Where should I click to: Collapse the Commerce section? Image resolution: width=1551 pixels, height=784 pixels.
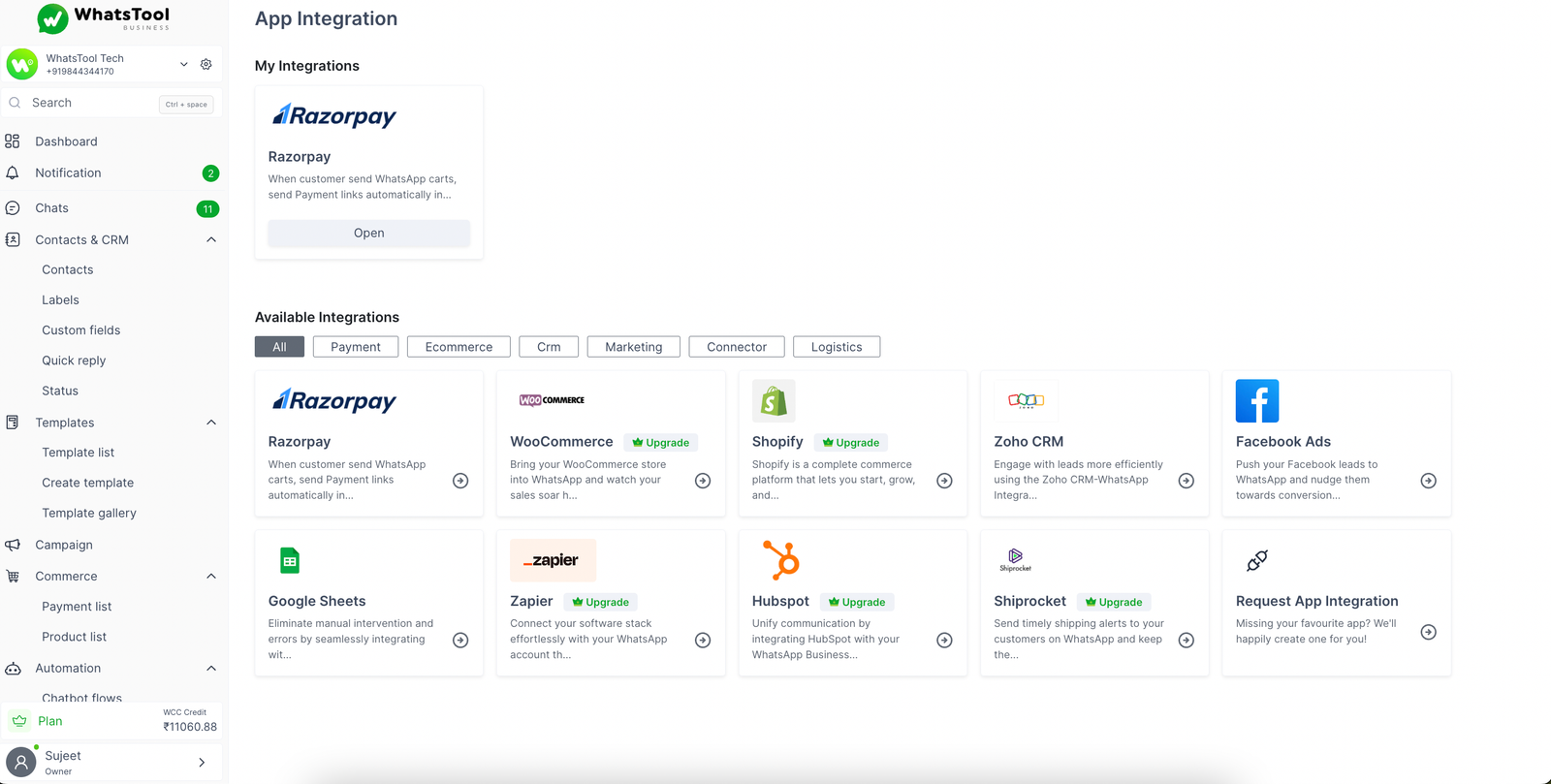point(211,577)
